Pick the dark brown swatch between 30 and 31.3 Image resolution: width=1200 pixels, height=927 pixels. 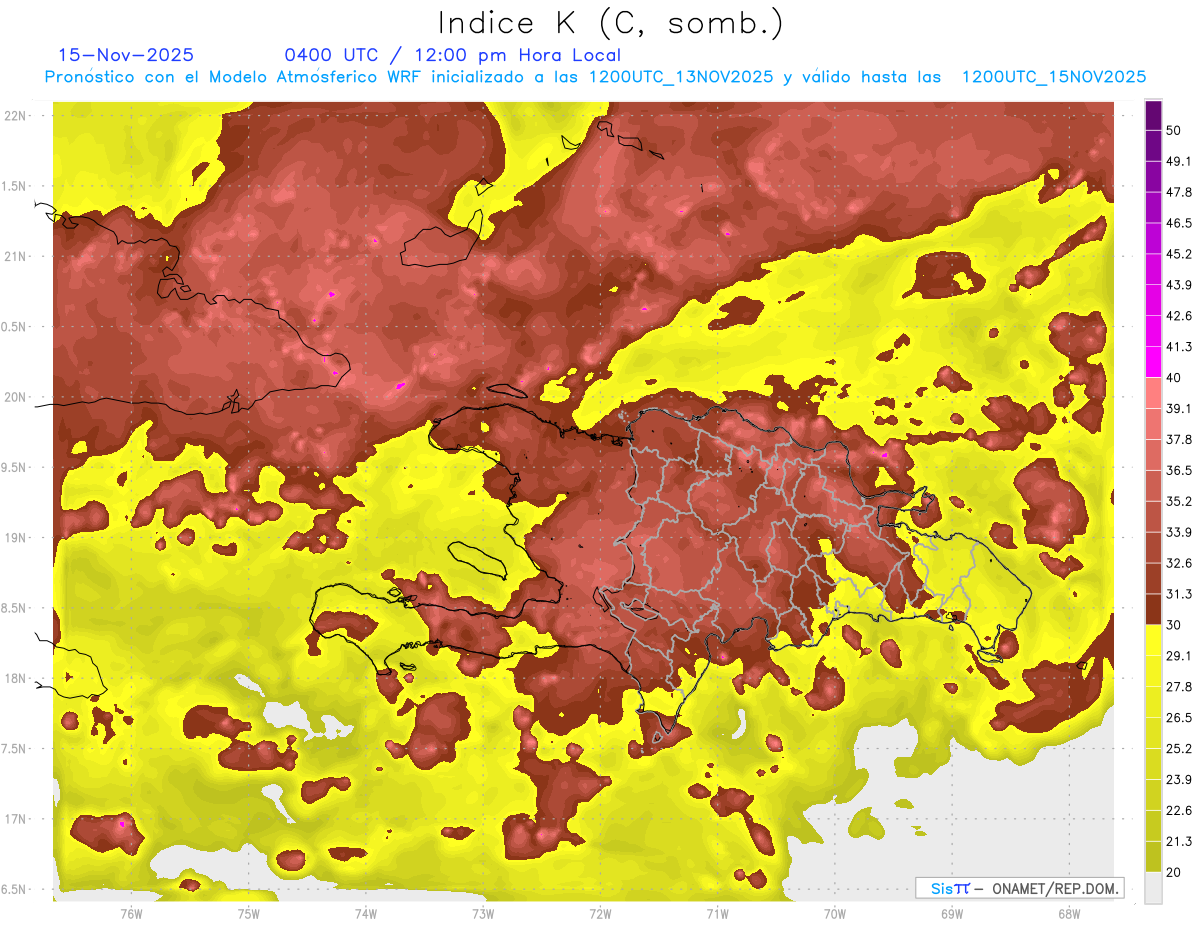click(x=1153, y=610)
